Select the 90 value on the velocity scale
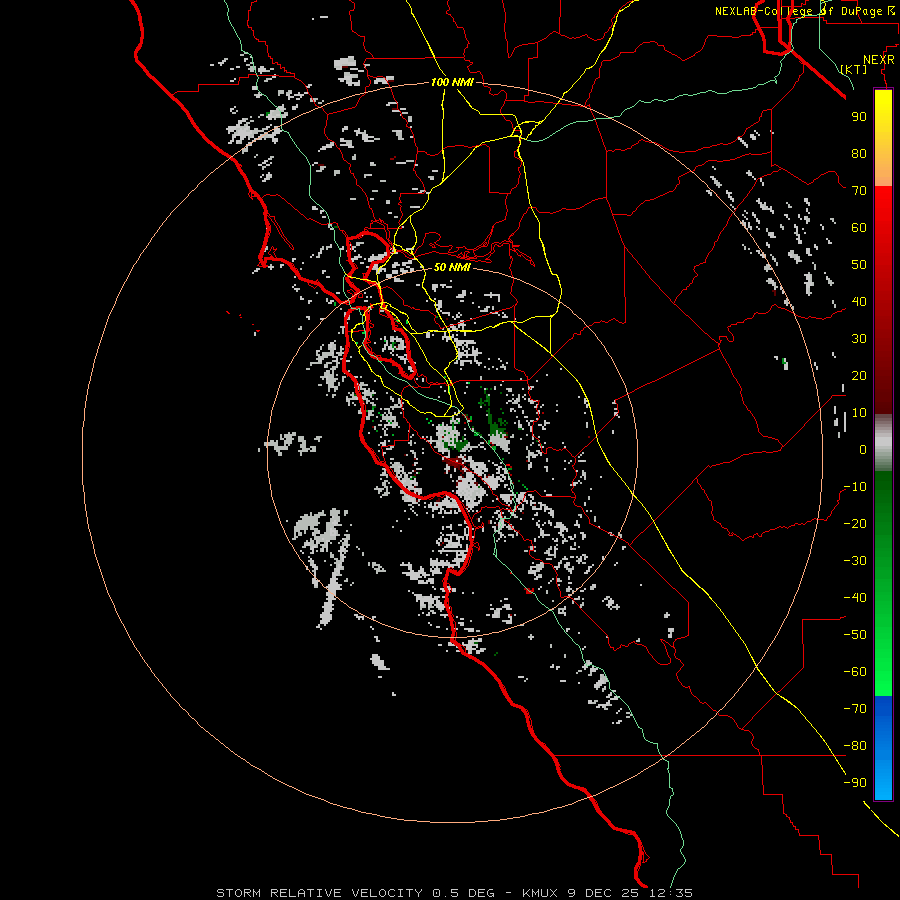The height and width of the screenshot is (900, 900). [859, 117]
